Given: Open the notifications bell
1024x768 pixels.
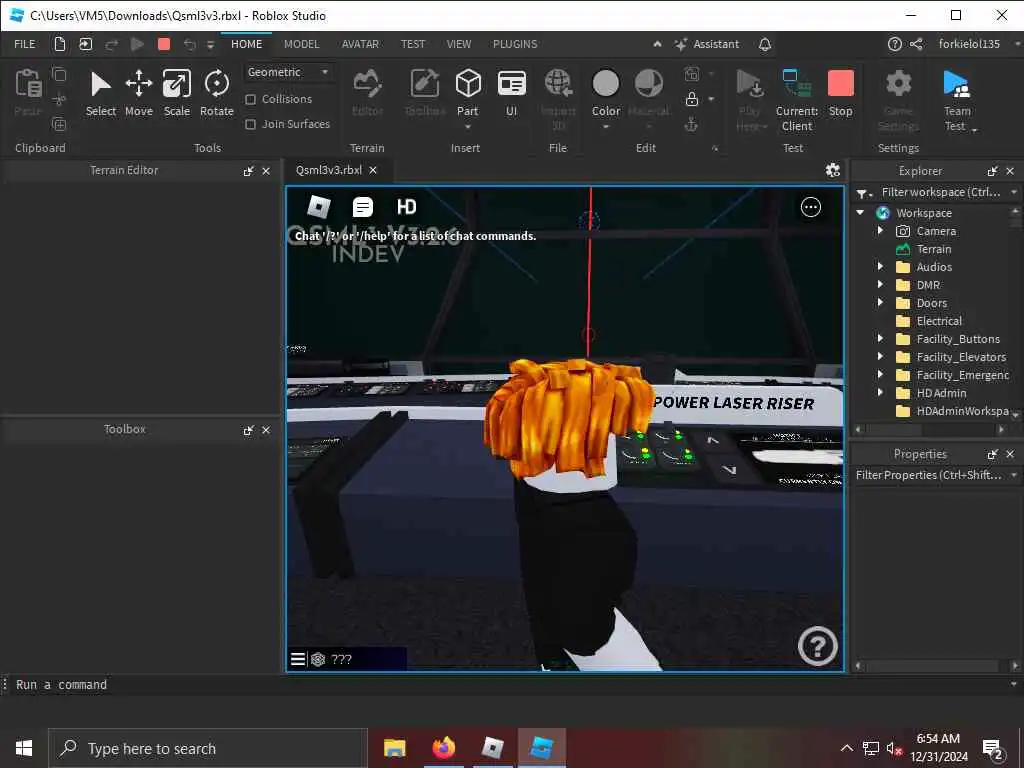Looking at the screenshot, I should 765,44.
